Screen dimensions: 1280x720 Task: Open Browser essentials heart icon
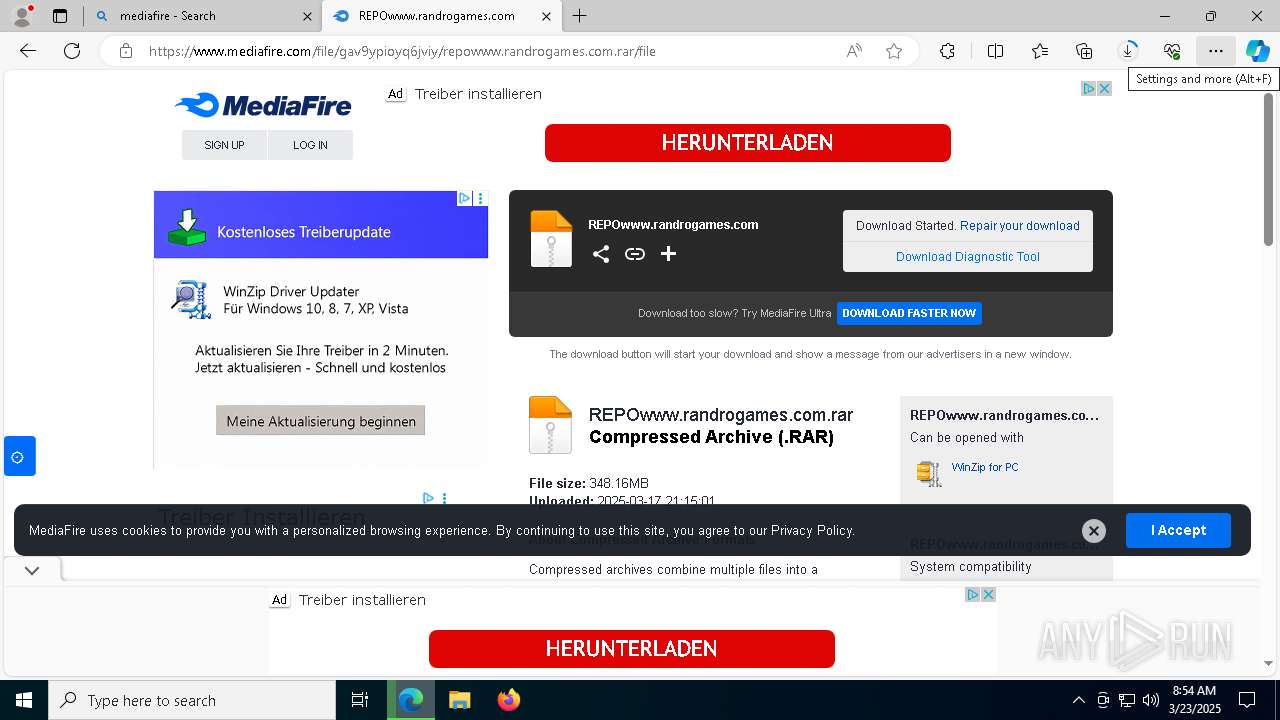1172,51
